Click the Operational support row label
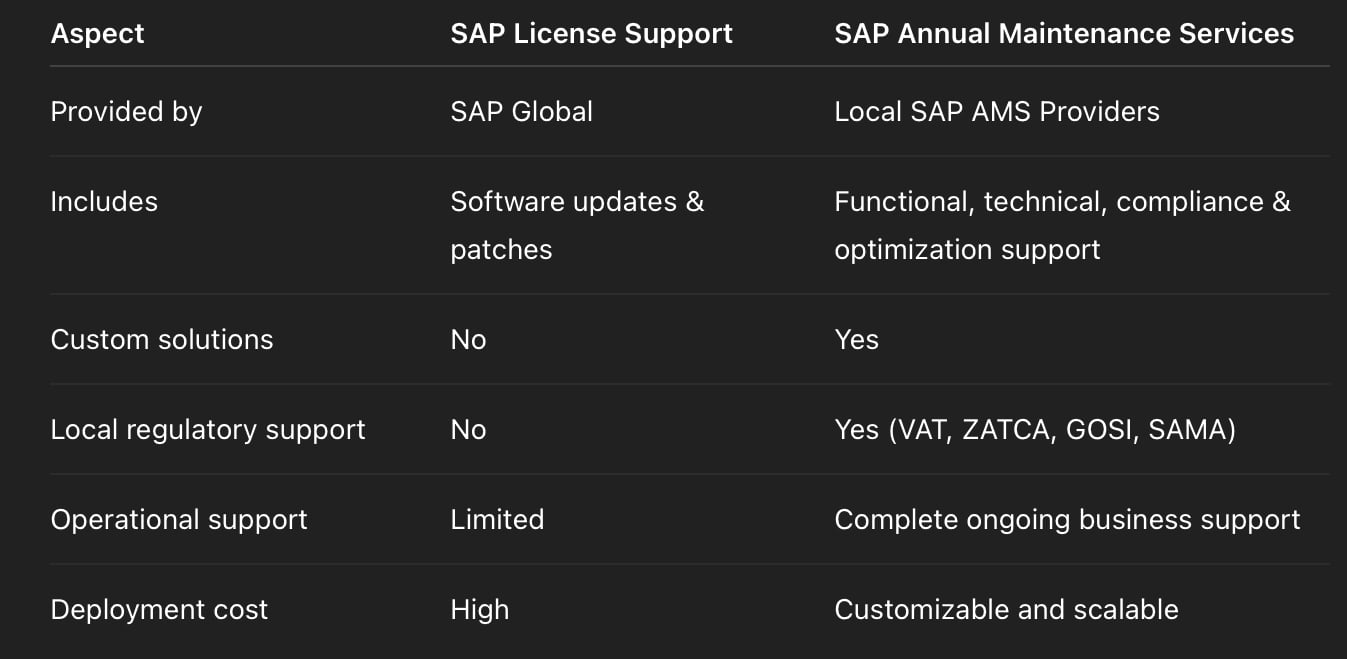This screenshot has width=1347, height=659. point(179,520)
